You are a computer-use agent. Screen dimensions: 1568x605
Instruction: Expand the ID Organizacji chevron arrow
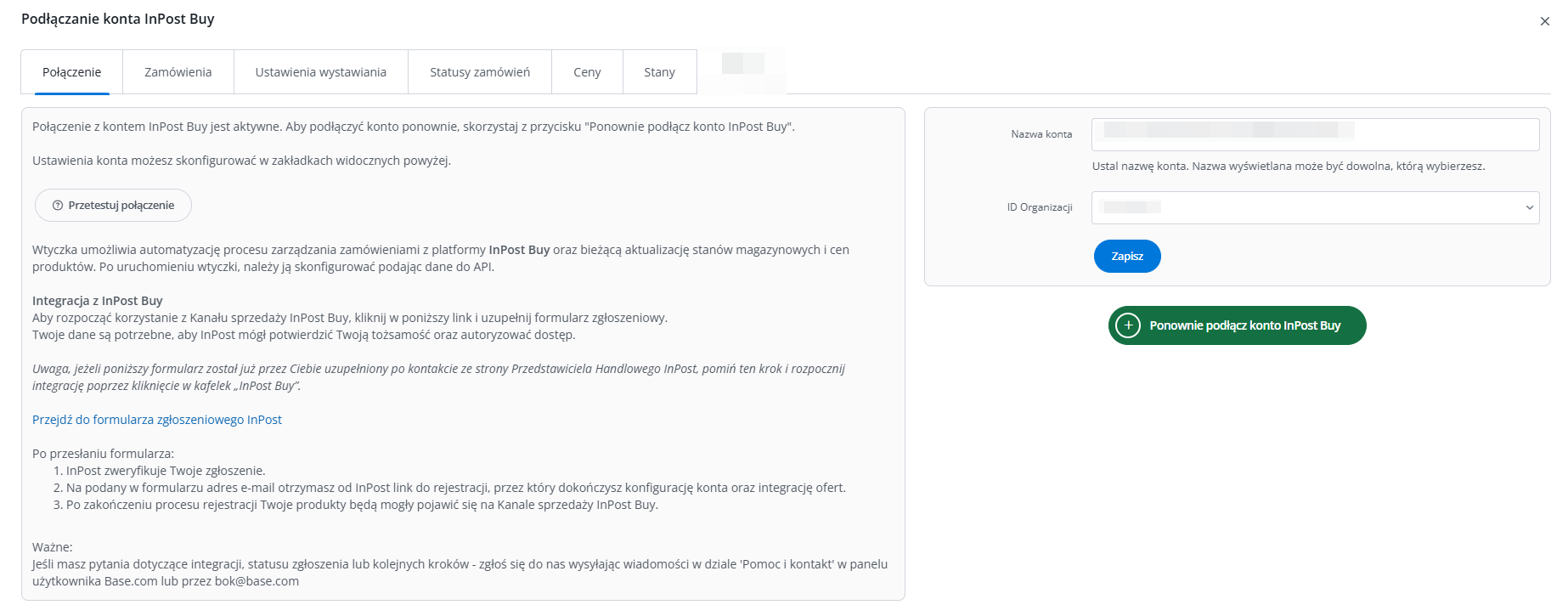1529,207
